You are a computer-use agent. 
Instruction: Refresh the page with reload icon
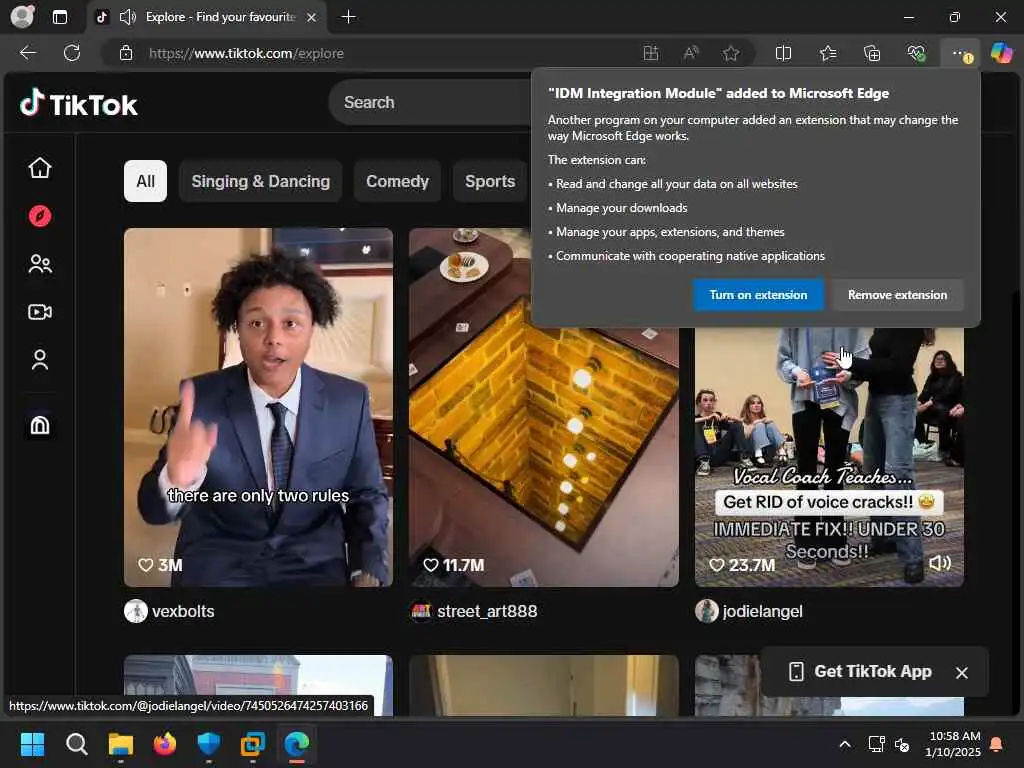[72, 53]
